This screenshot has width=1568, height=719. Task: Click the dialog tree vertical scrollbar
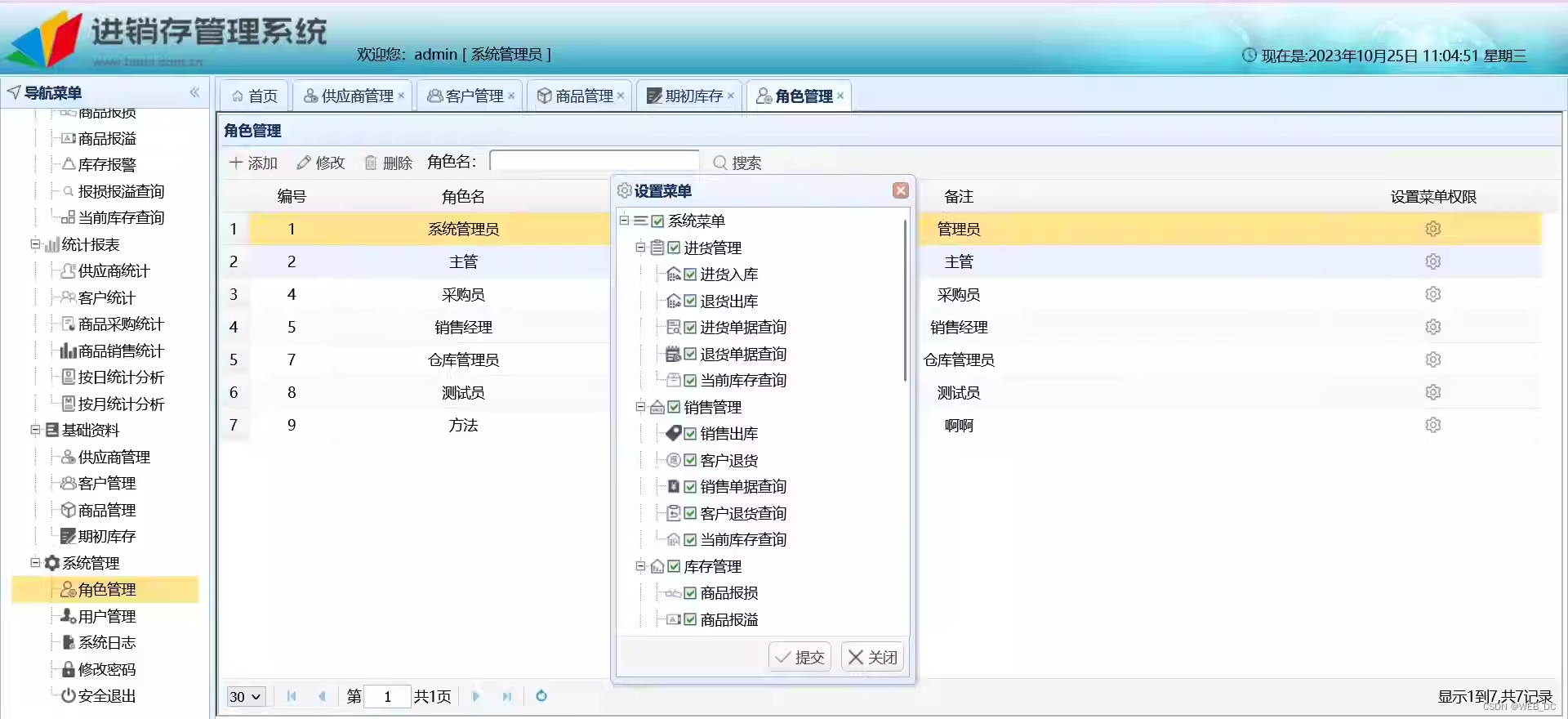pyautogui.click(x=905, y=301)
